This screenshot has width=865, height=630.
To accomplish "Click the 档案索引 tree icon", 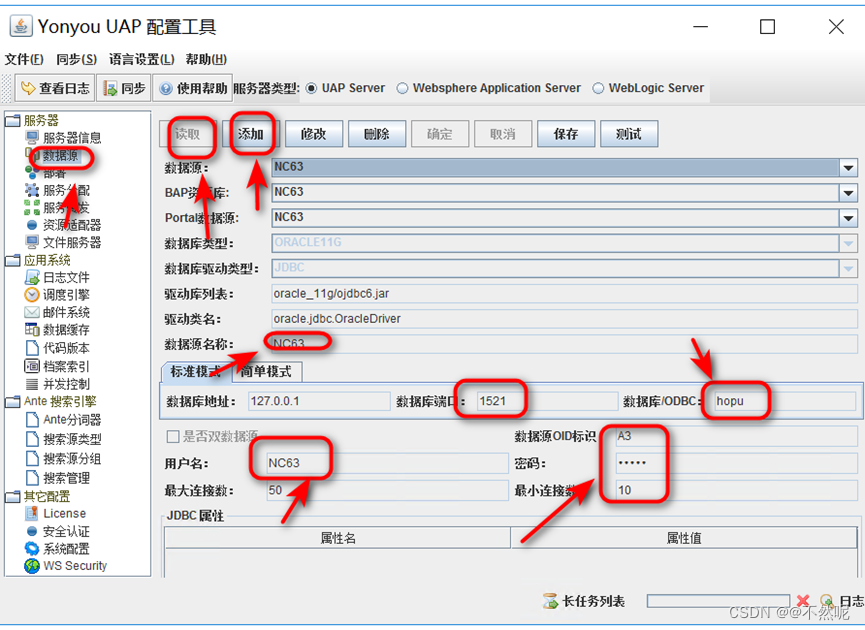I will [x=32, y=366].
